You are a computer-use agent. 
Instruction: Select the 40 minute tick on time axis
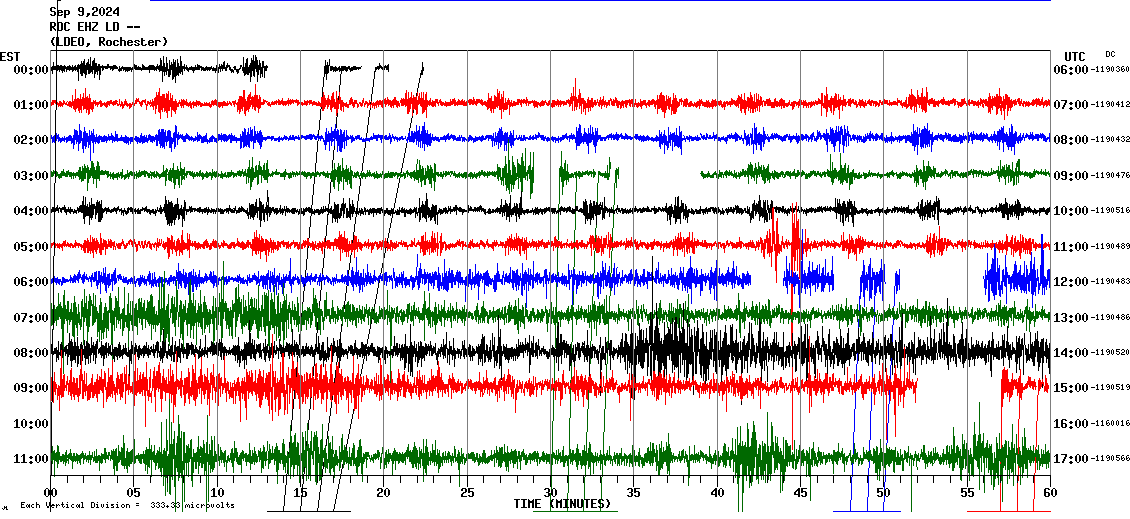[717, 493]
